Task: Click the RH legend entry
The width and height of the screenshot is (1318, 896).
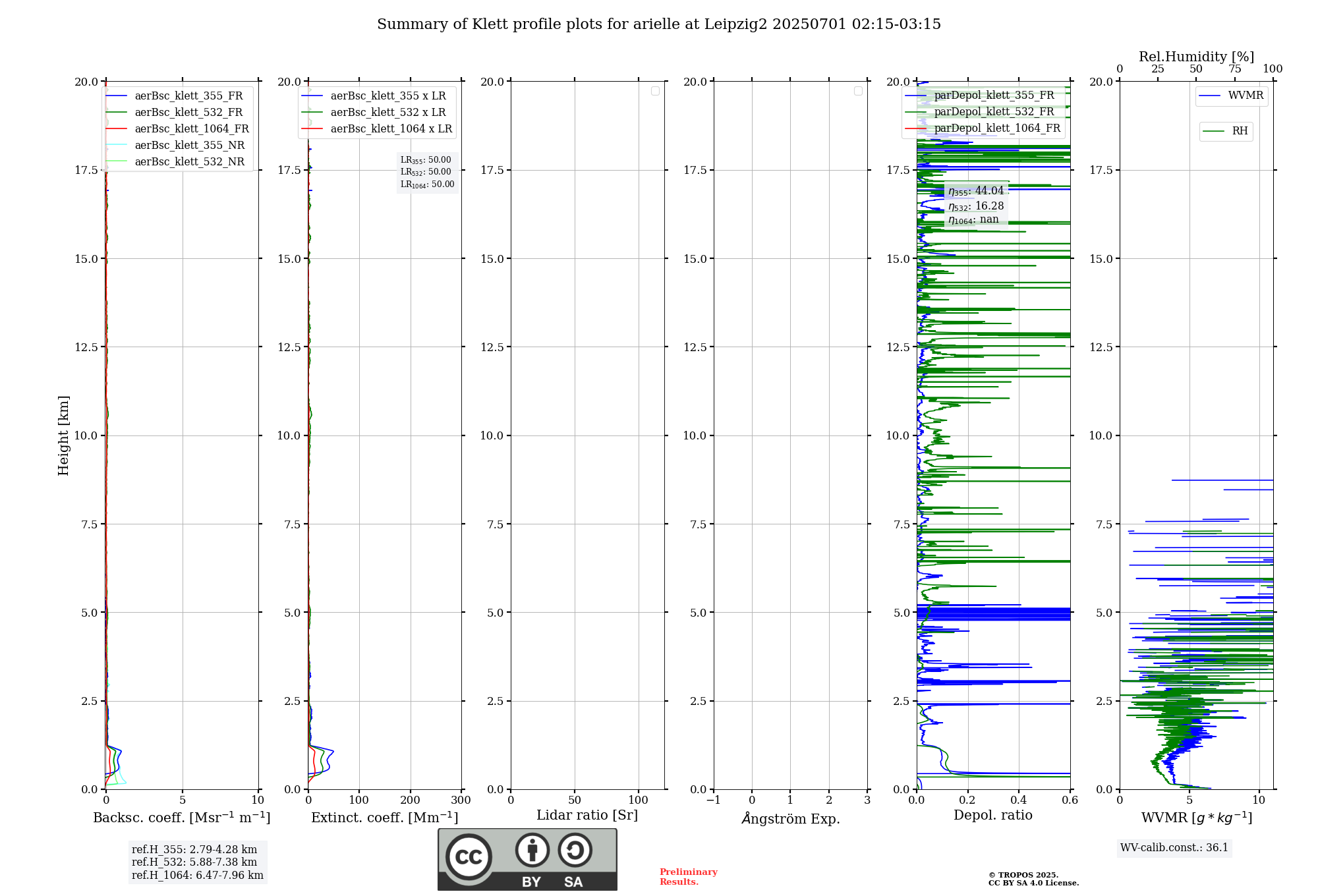Action: [x=1226, y=131]
